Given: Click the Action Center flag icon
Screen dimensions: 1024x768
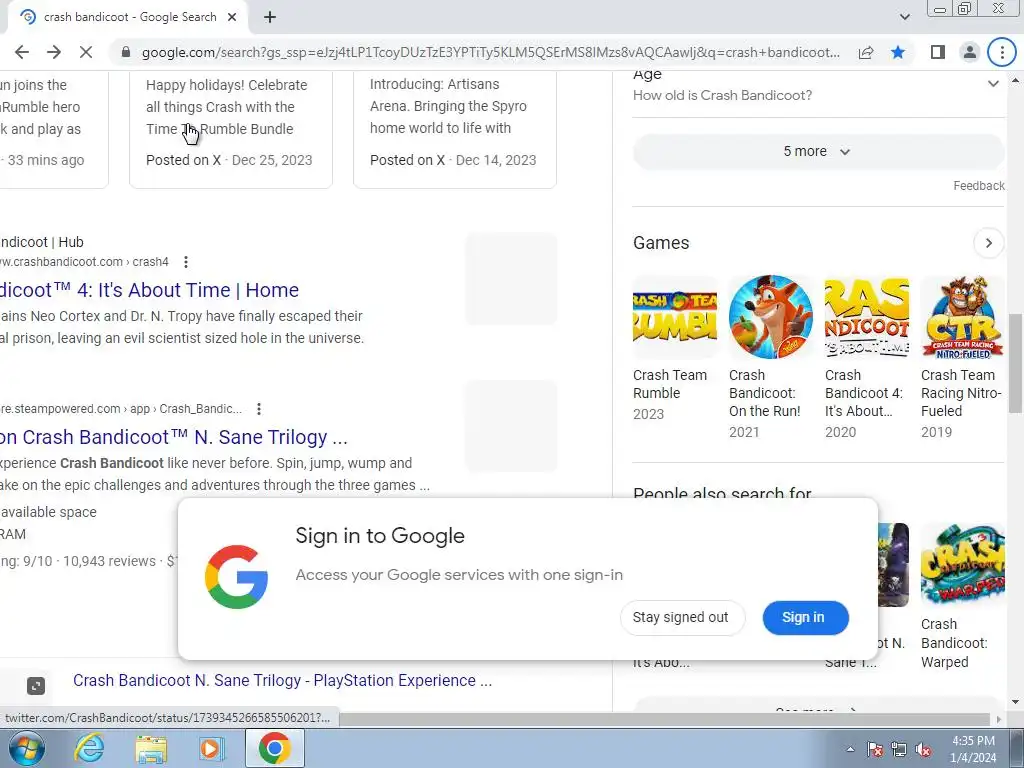Looking at the screenshot, I should point(874,749).
